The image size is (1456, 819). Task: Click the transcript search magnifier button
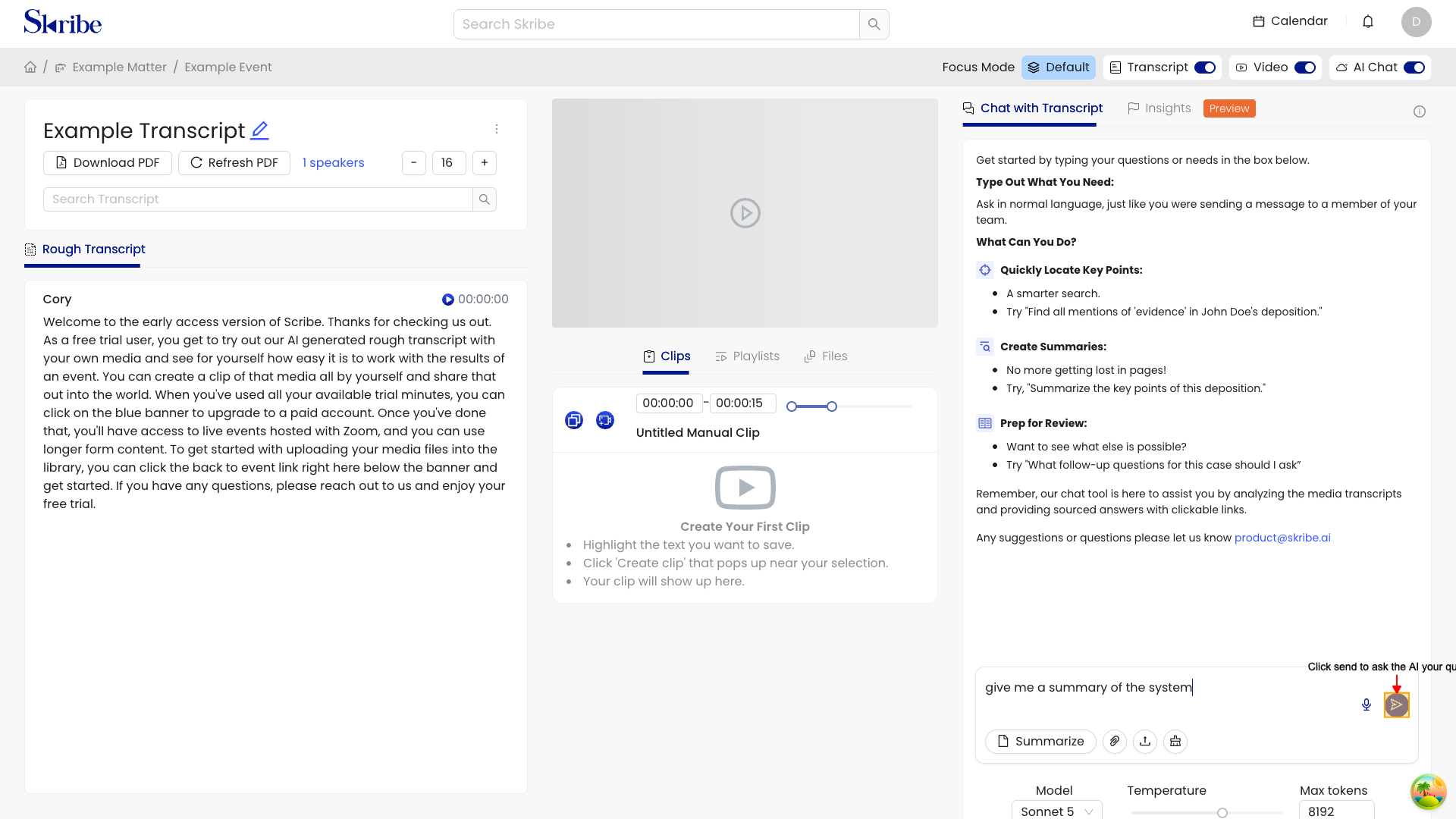point(485,199)
